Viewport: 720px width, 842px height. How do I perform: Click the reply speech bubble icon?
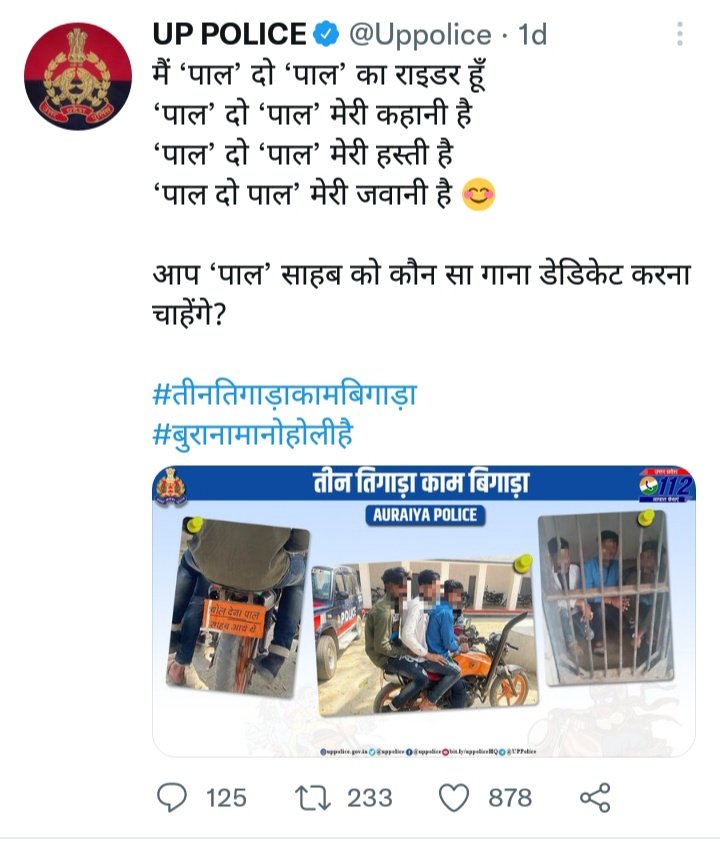pos(172,797)
